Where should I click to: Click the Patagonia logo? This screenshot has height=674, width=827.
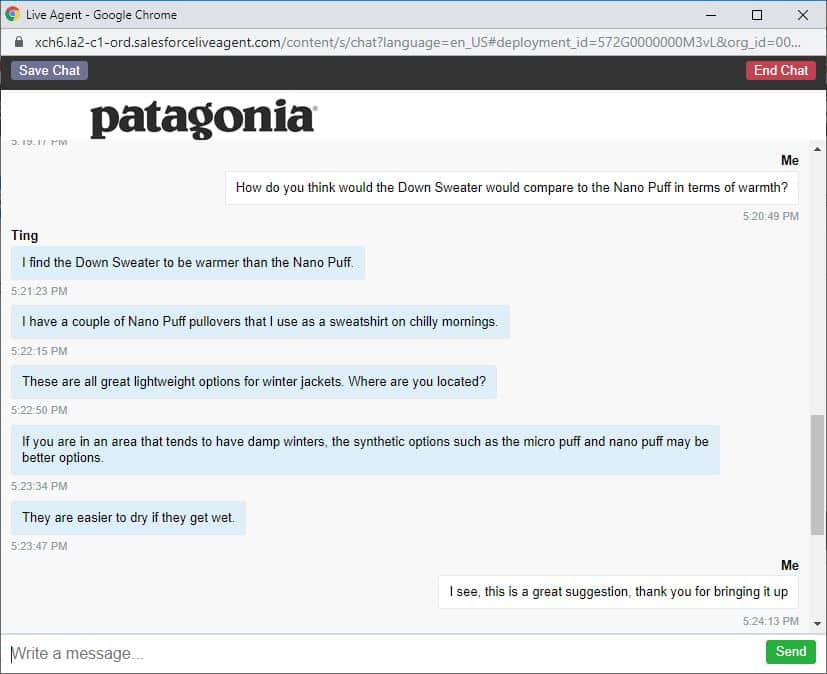pyautogui.click(x=204, y=118)
